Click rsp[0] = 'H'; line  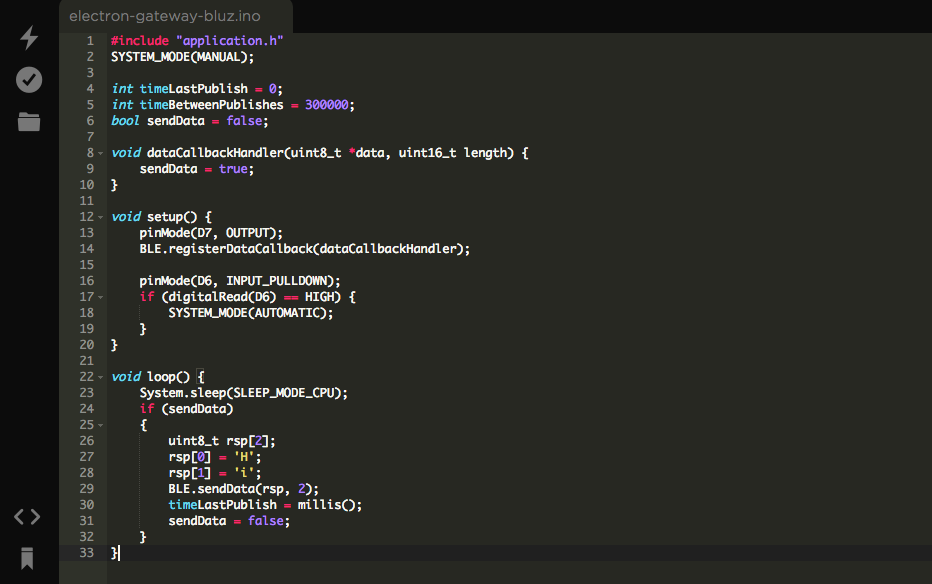(x=215, y=457)
